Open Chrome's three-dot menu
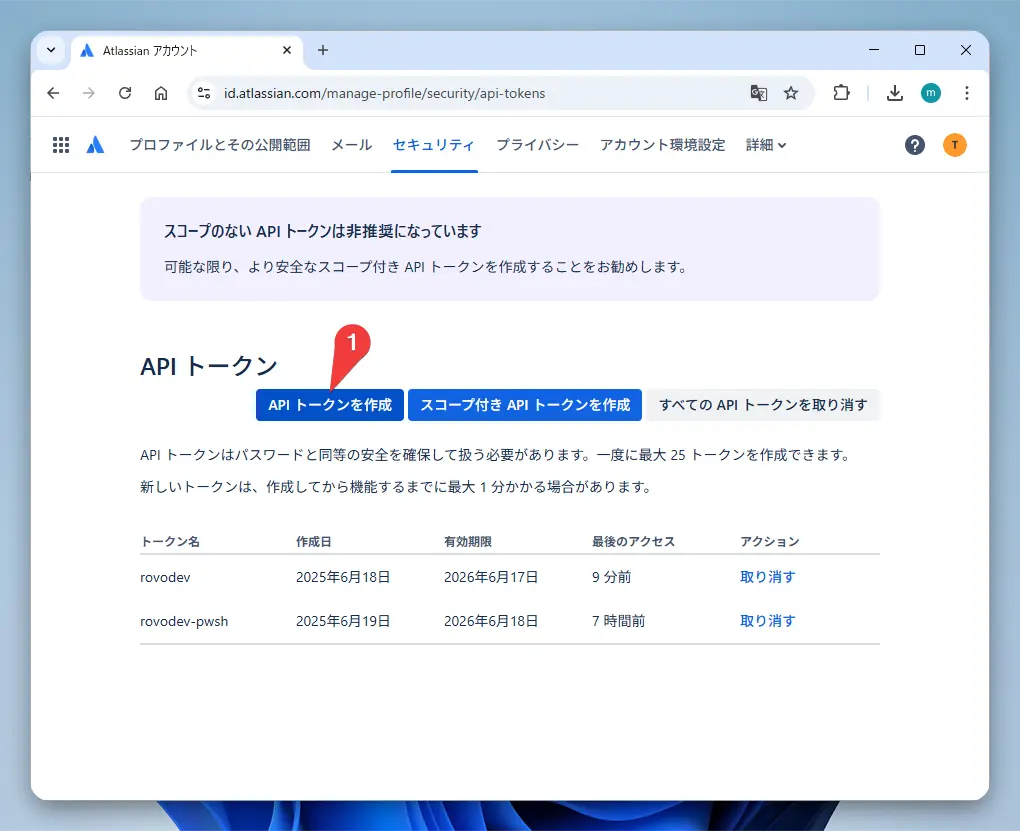 click(x=966, y=93)
